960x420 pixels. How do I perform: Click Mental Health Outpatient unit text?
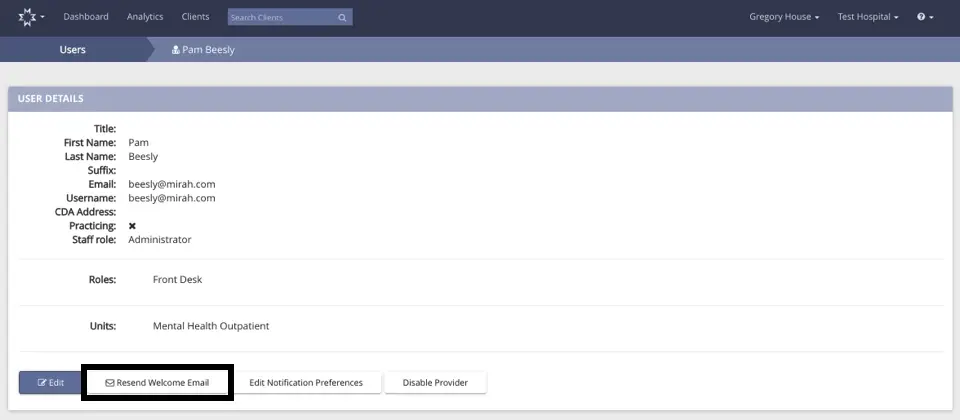211,326
